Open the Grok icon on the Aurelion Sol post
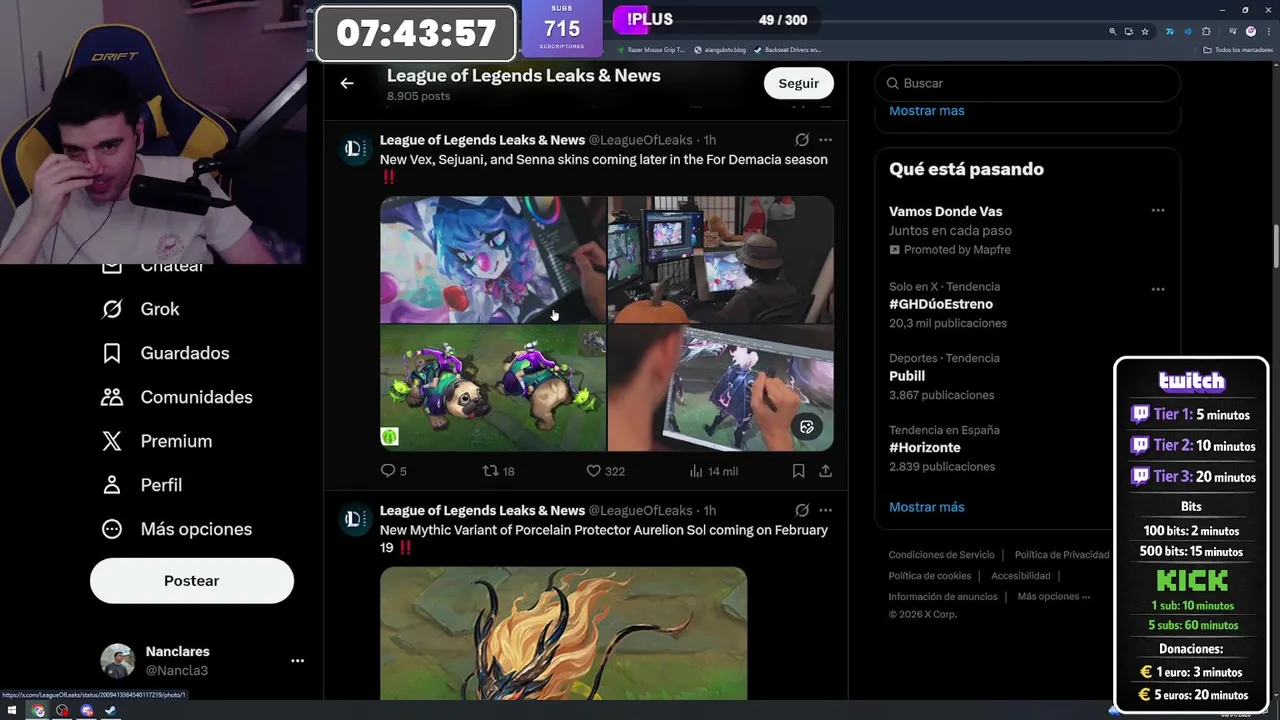Image resolution: width=1280 pixels, height=720 pixels. click(x=802, y=511)
